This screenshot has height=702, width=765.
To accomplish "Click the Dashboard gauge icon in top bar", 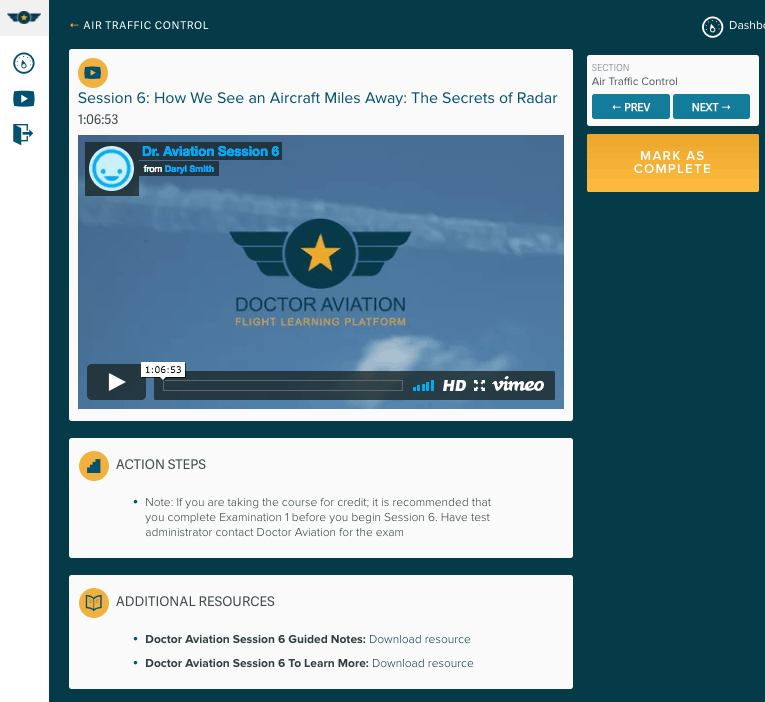I will pos(712,27).
